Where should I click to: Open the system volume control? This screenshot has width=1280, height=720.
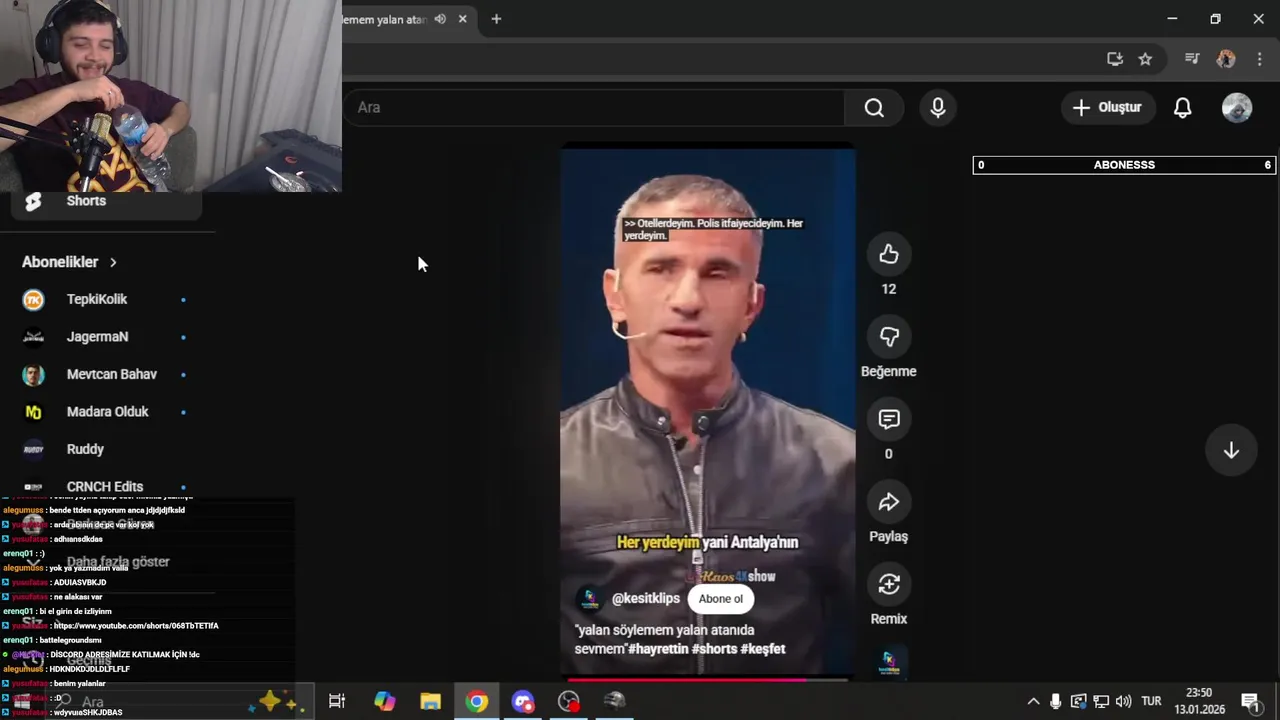click(x=1123, y=702)
